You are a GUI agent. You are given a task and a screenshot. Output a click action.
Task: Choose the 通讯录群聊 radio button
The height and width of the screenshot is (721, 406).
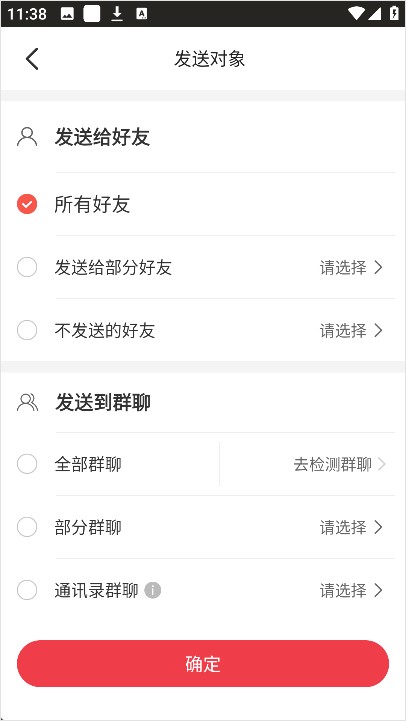click(x=27, y=590)
